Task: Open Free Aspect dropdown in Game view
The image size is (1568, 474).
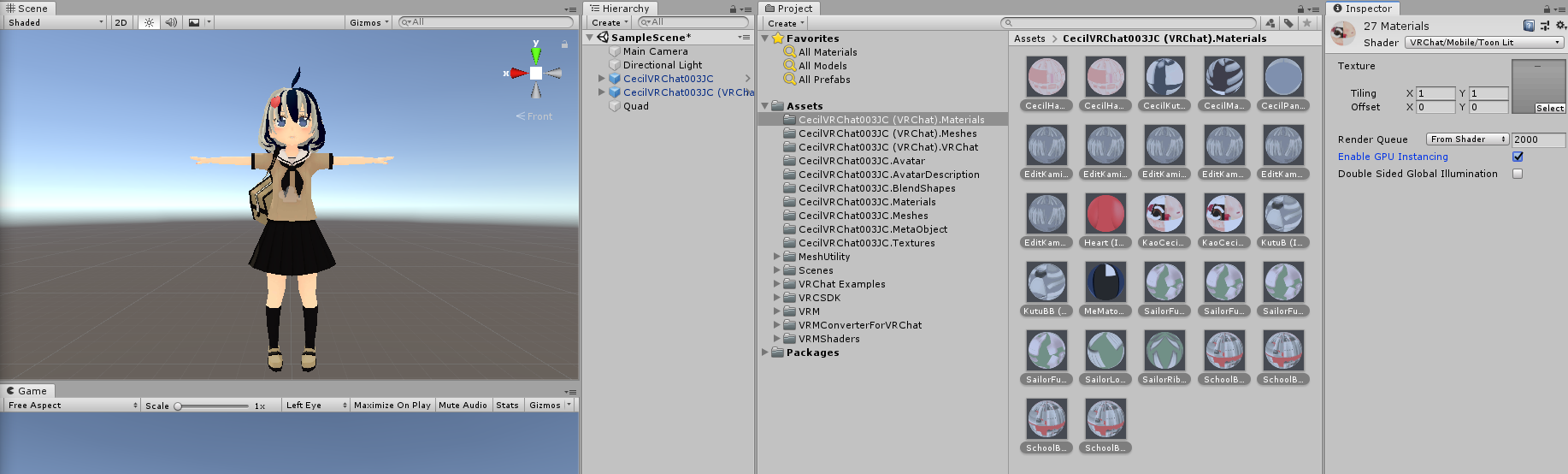Action: click(72, 406)
